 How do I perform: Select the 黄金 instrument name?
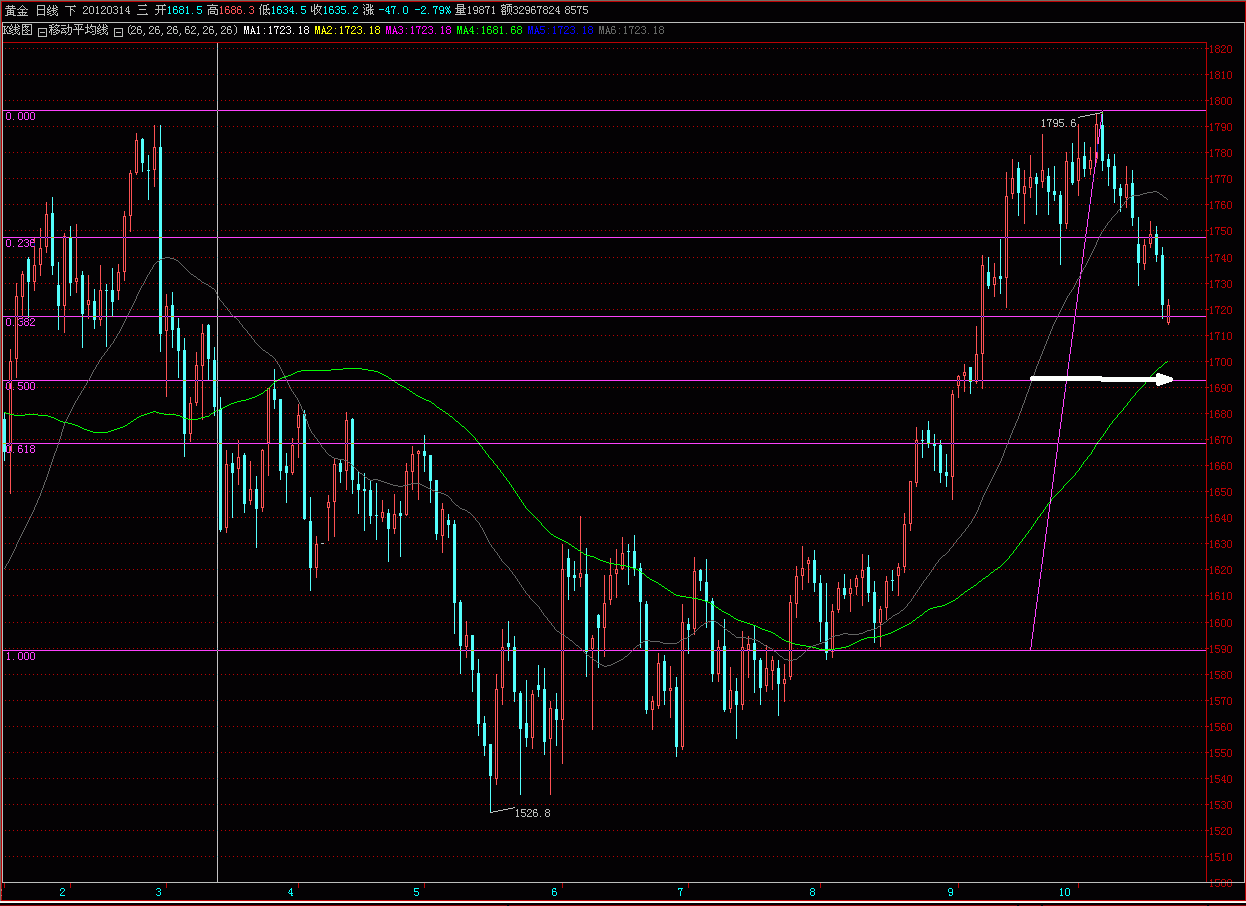(x=16, y=10)
